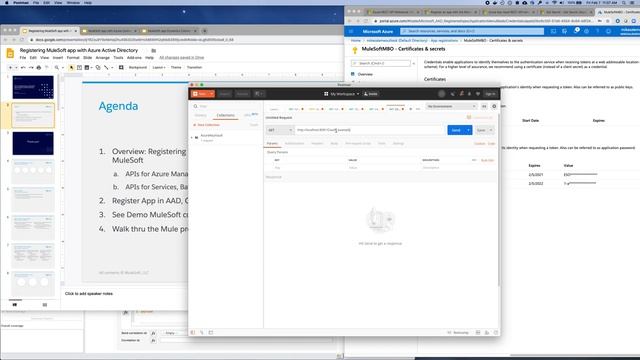Select the text box tool in Slides toolbar

(x=79, y=67)
